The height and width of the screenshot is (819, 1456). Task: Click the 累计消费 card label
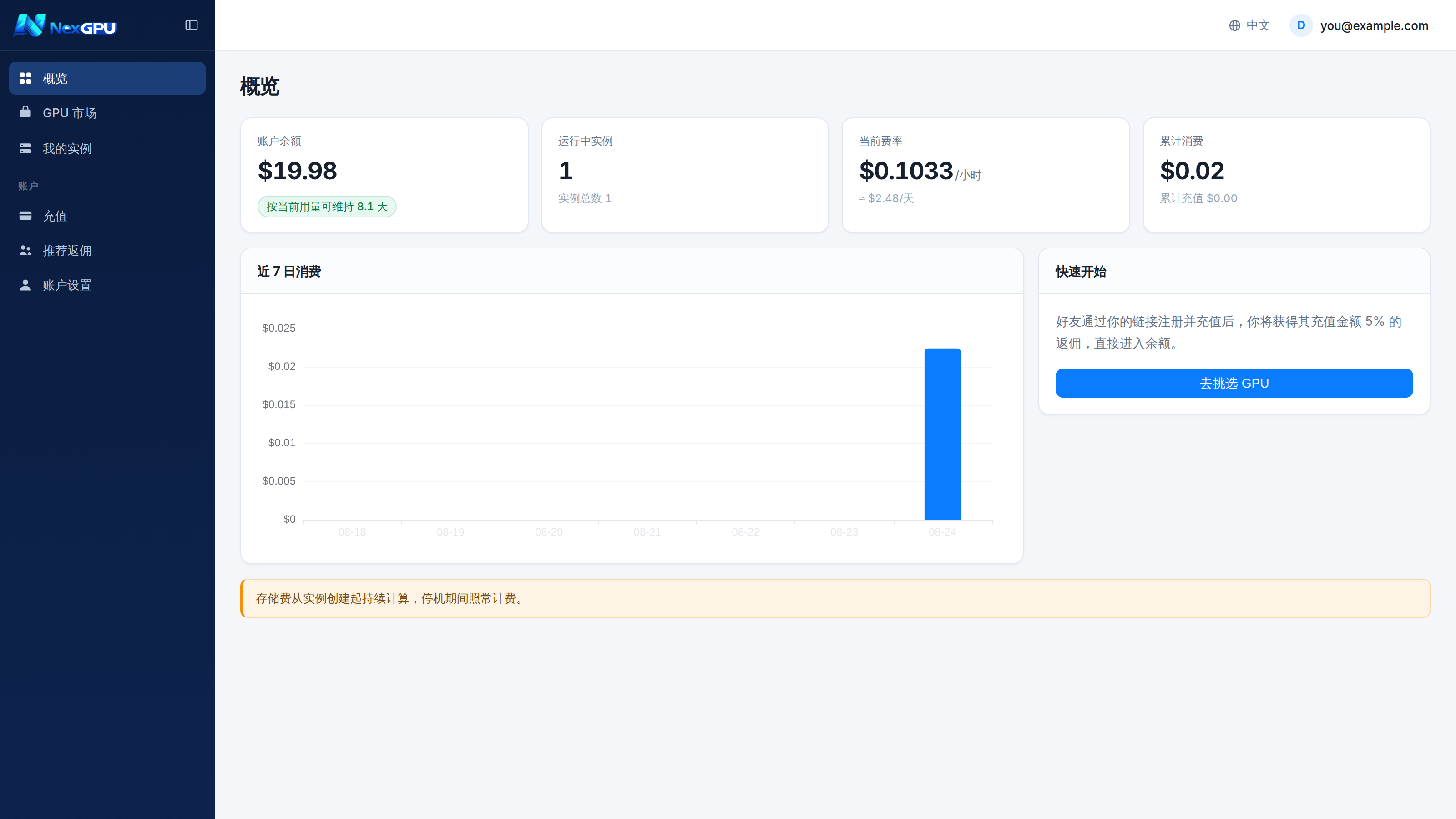click(x=1181, y=142)
